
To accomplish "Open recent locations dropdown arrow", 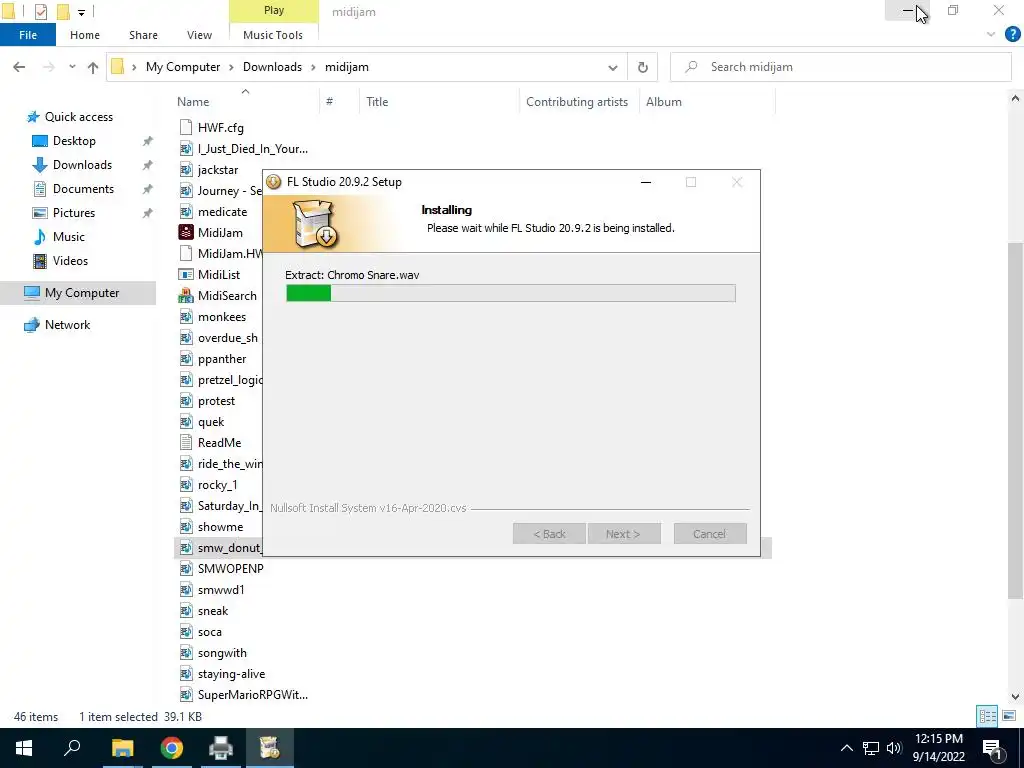I will click(72, 67).
